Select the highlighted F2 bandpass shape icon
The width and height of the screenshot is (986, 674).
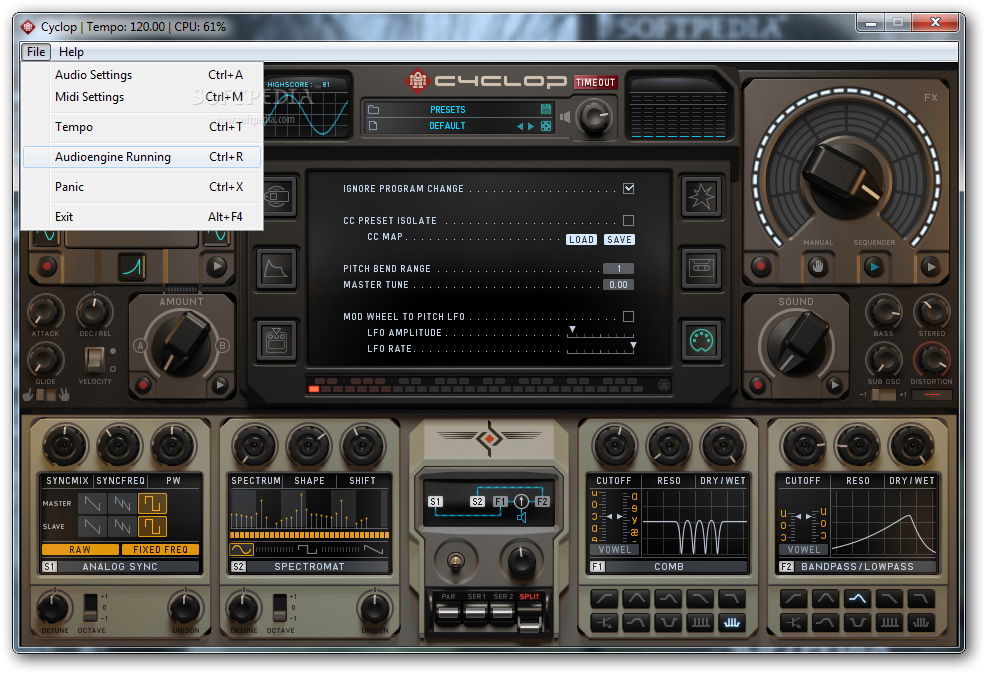858,599
